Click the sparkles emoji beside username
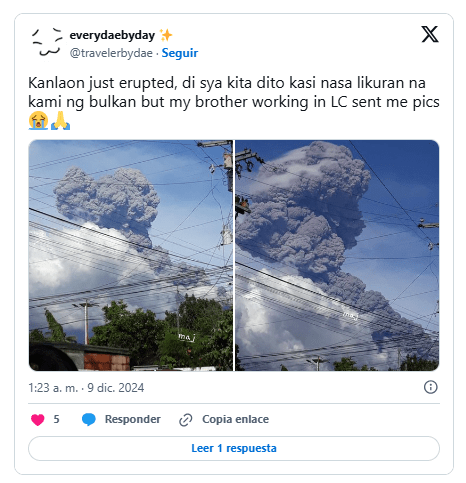 click(166, 35)
